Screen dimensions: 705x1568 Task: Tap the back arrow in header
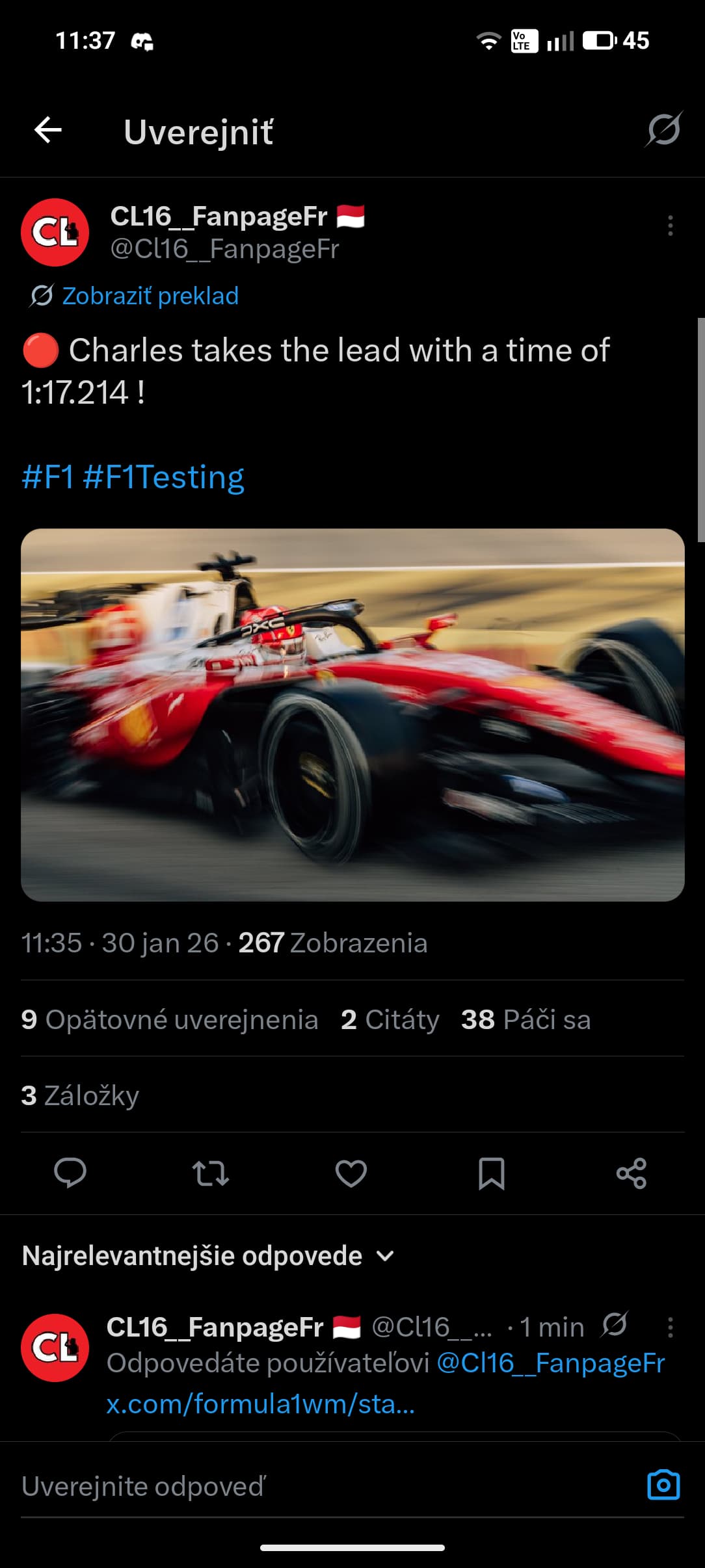click(48, 130)
